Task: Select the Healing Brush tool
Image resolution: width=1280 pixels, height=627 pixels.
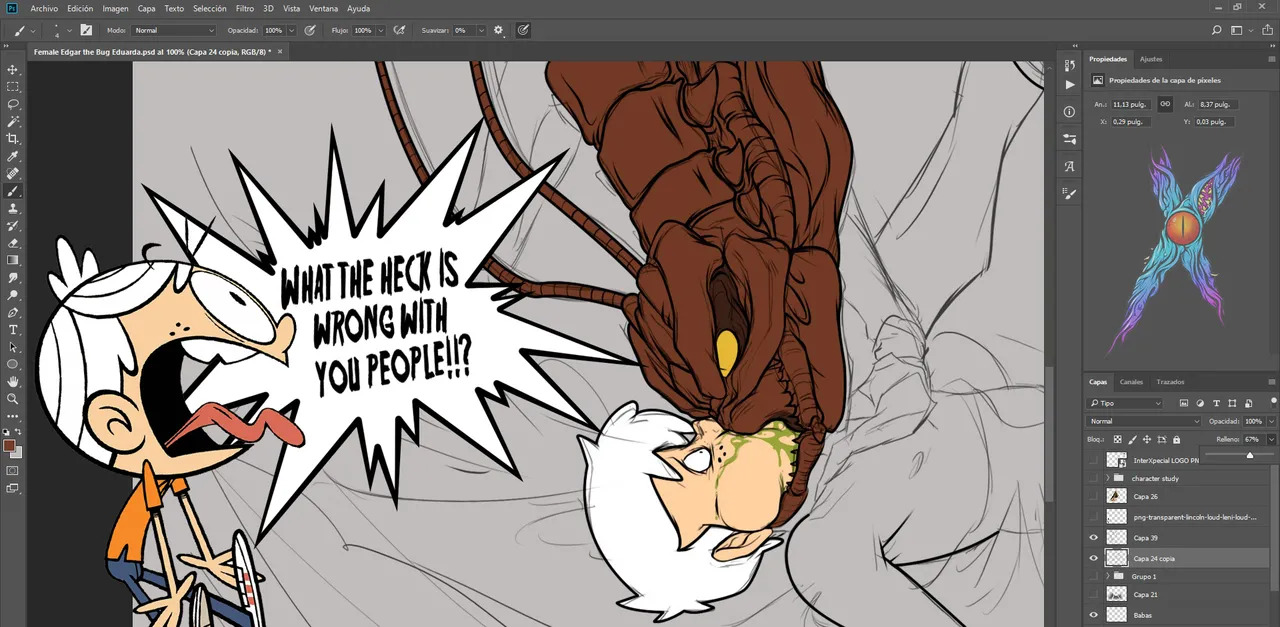Action: 13,174
